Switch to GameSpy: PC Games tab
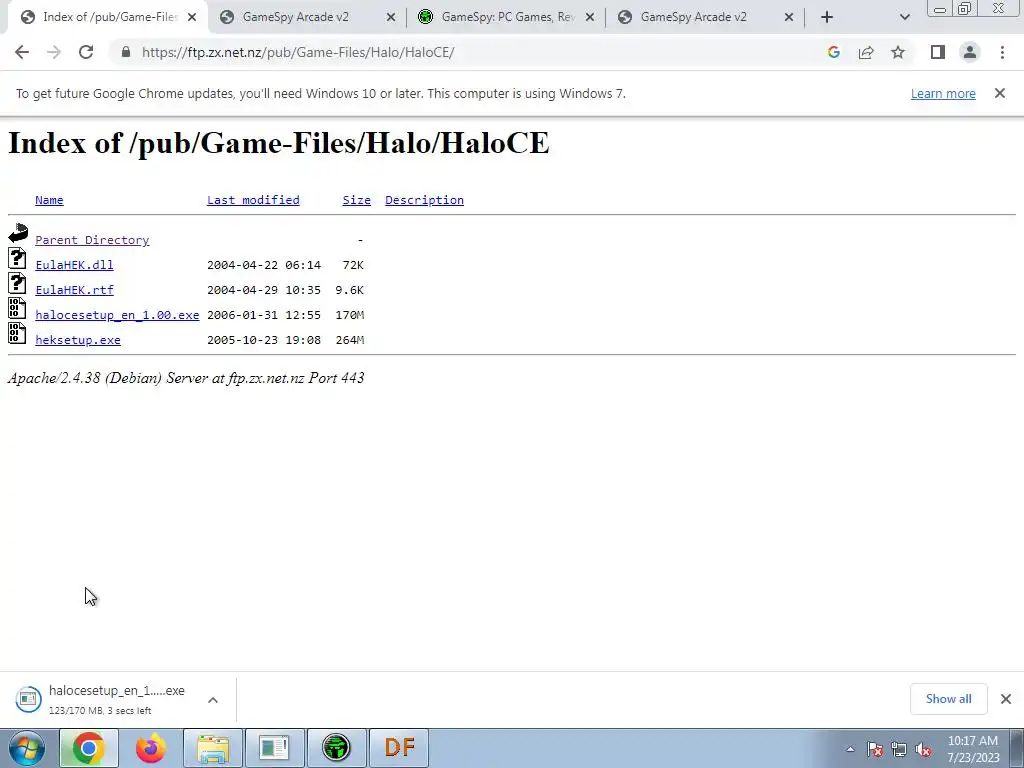 507,17
